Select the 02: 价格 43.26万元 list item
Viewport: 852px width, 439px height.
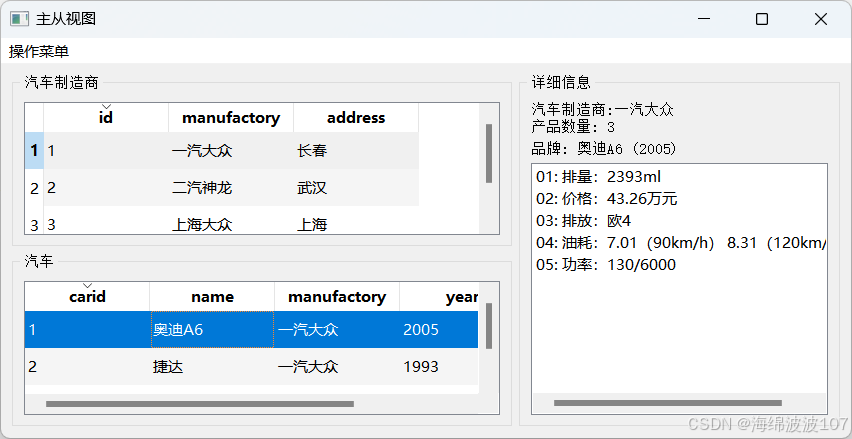679,199
